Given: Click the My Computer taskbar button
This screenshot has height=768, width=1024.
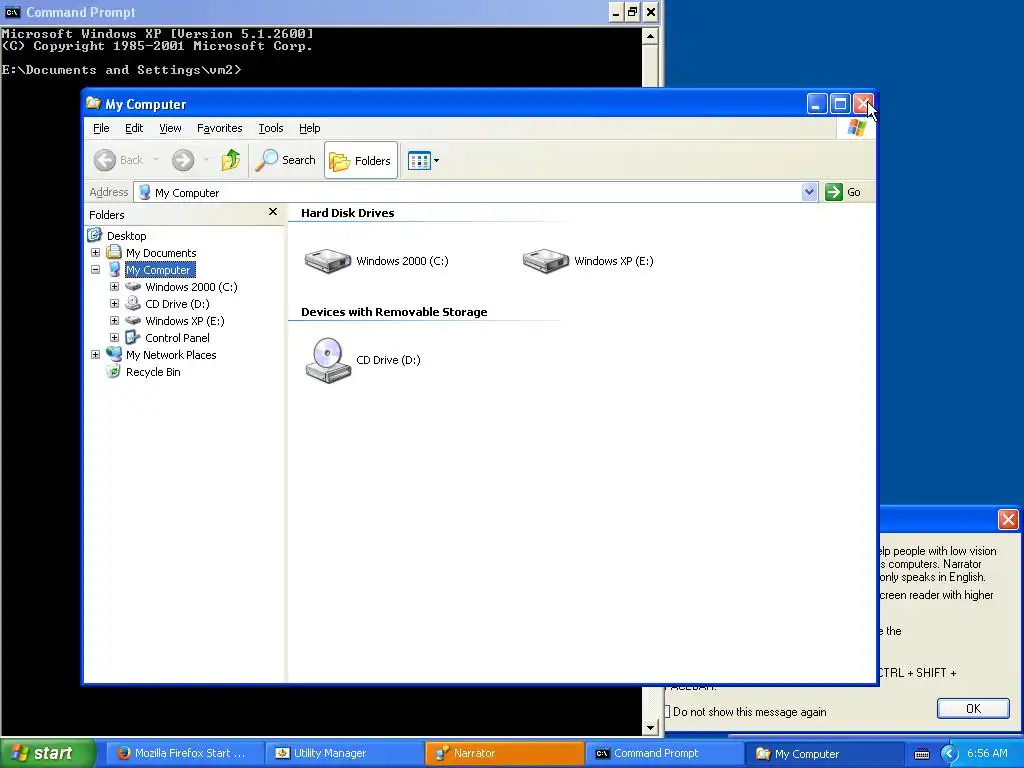Looking at the screenshot, I should pos(824,753).
